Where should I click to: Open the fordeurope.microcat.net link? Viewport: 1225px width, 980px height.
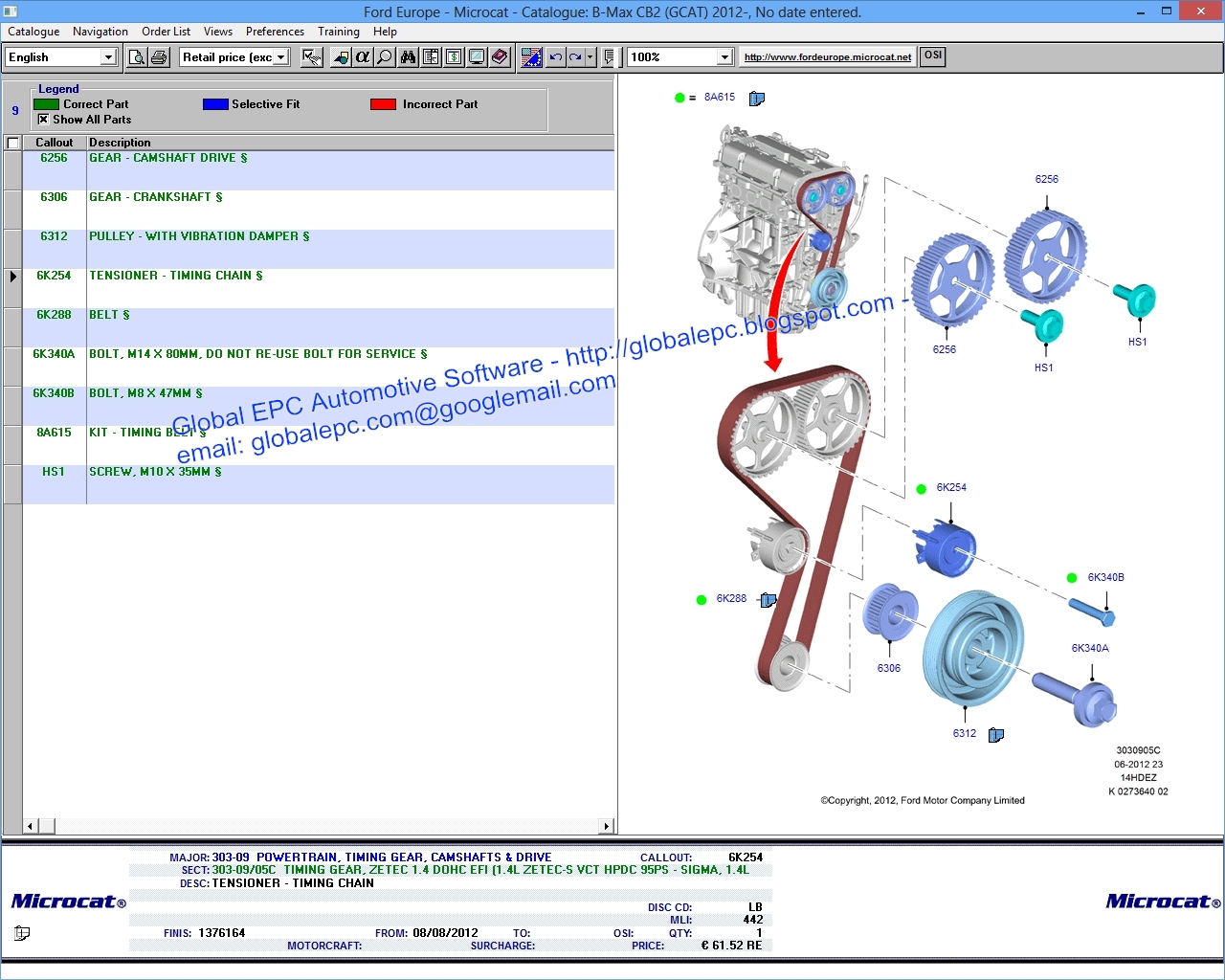click(828, 57)
